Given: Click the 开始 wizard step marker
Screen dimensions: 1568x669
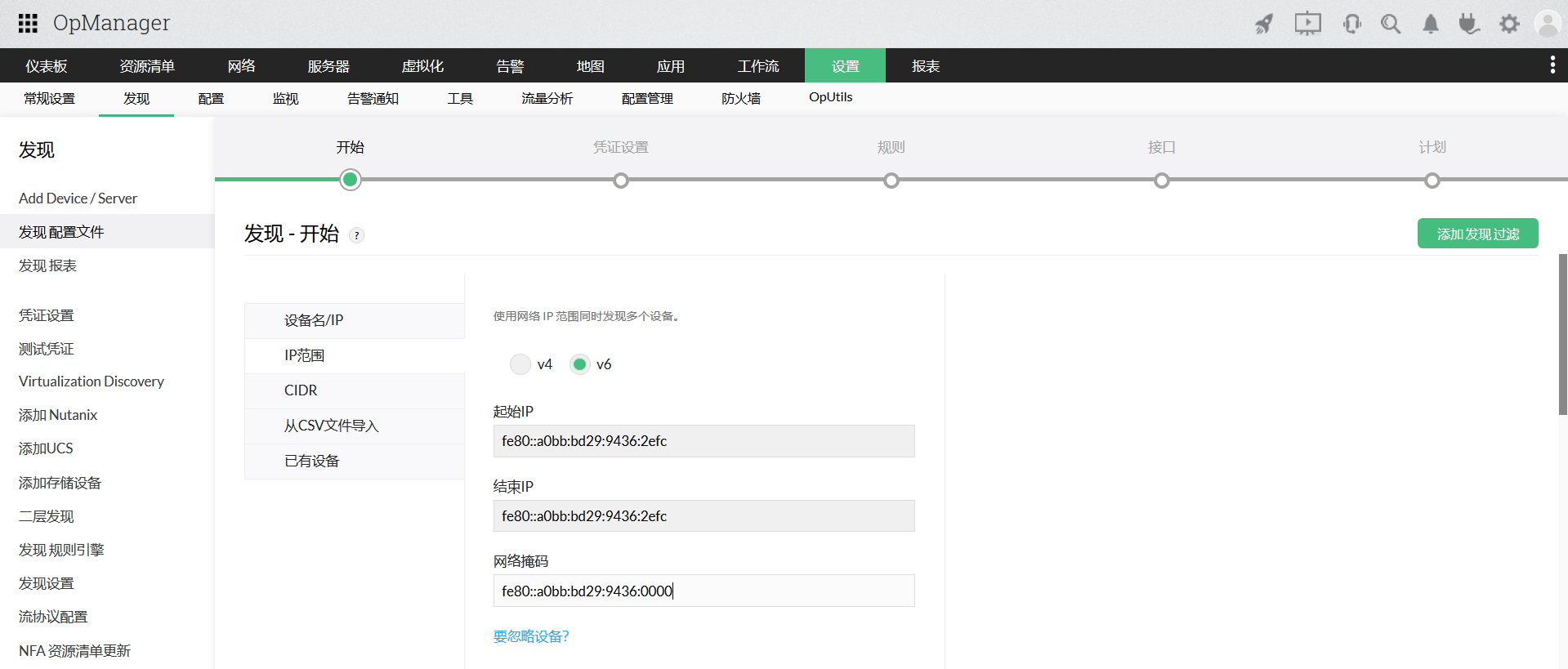Looking at the screenshot, I should click(x=351, y=180).
